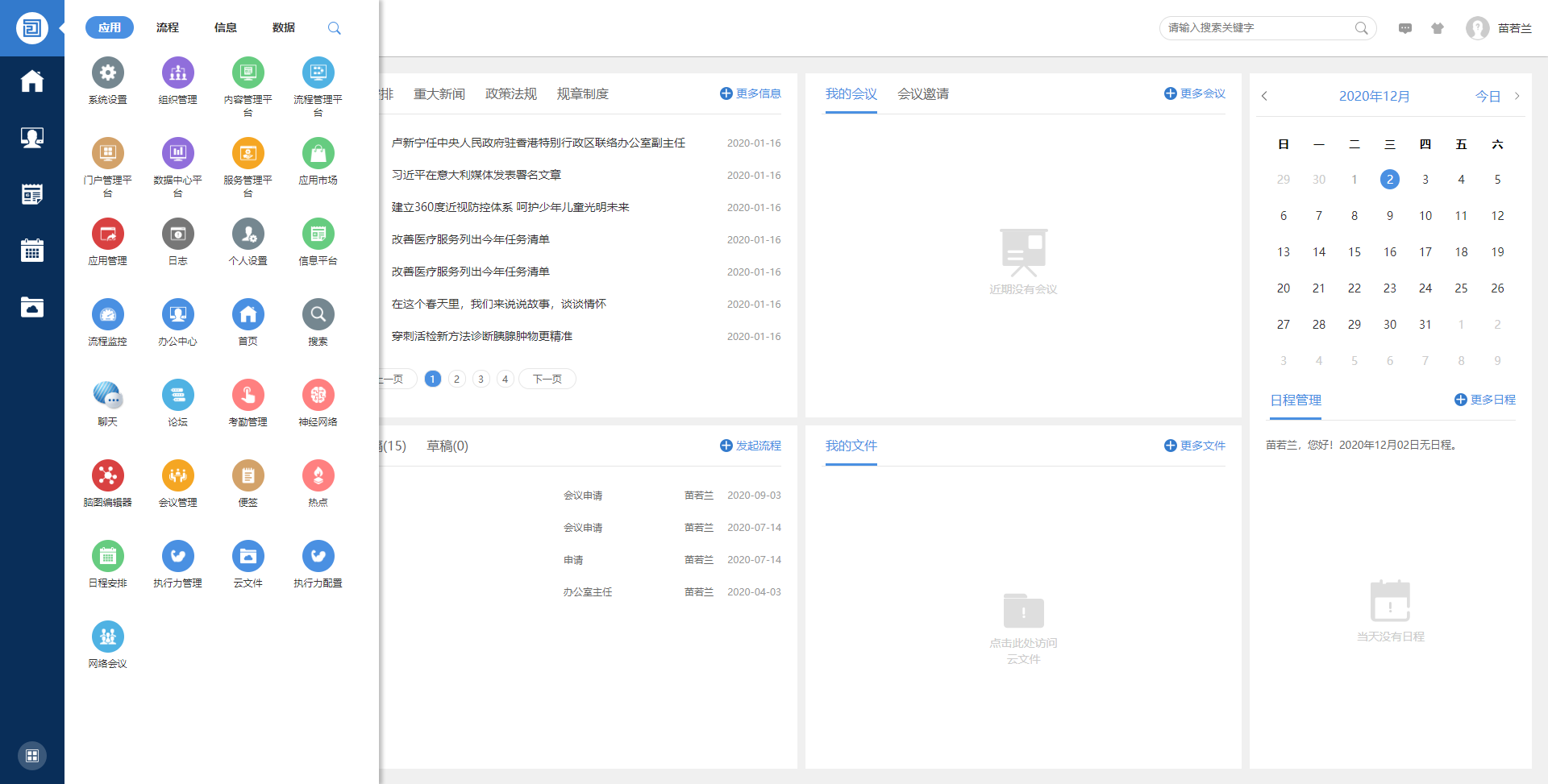Switch to 会议邀请 tab
The height and width of the screenshot is (784, 1548).
pos(923,94)
